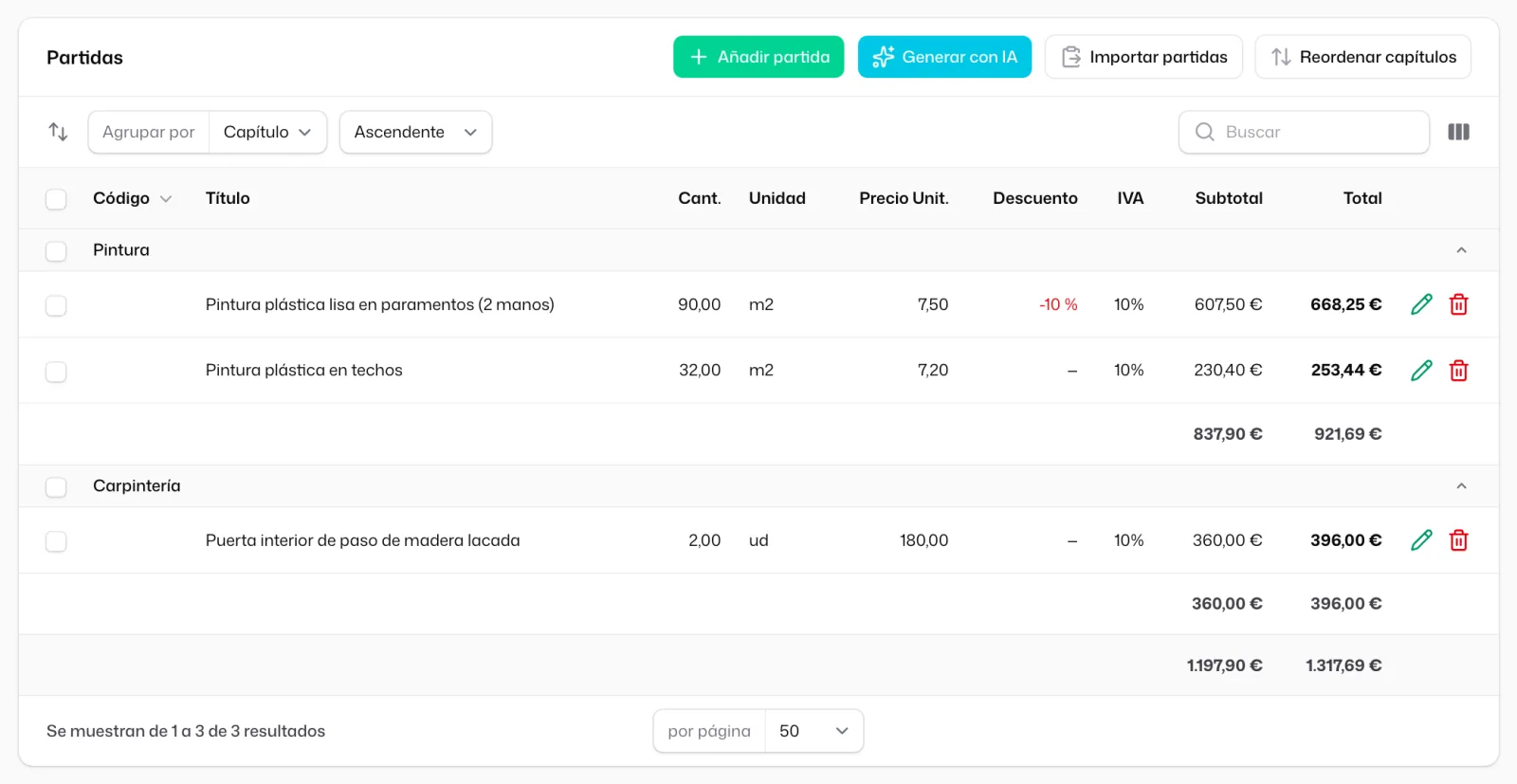Check the Pintura plástica lisa en paramentos row
The width and height of the screenshot is (1517, 784).
tap(56, 305)
